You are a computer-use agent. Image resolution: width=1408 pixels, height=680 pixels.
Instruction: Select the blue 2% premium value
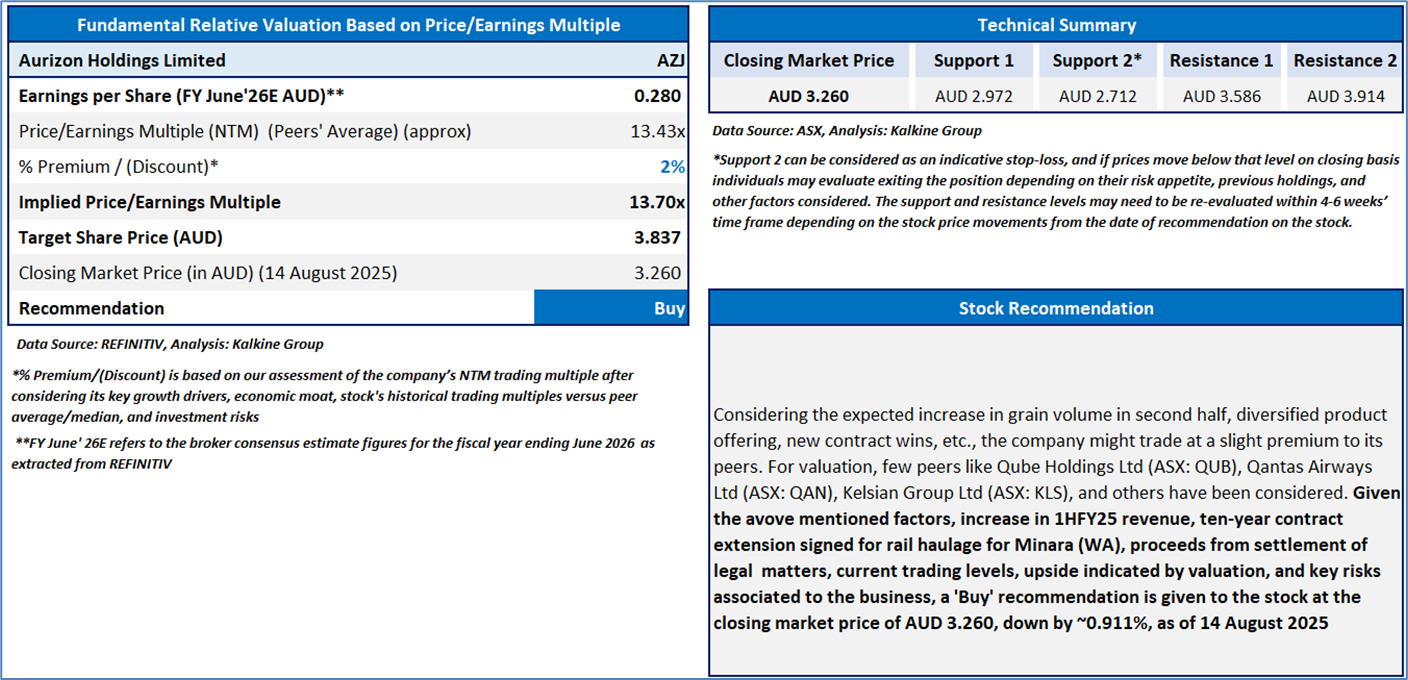(x=672, y=167)
